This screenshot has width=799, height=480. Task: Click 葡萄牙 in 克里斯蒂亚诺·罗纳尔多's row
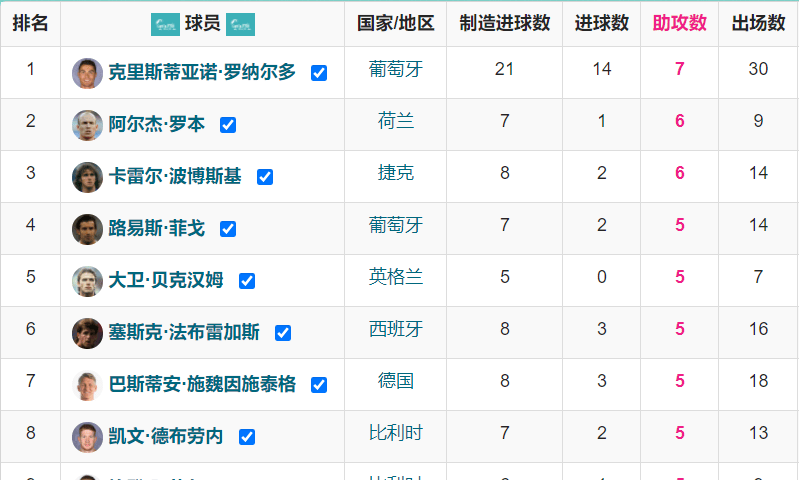click(x=396, y=69)
